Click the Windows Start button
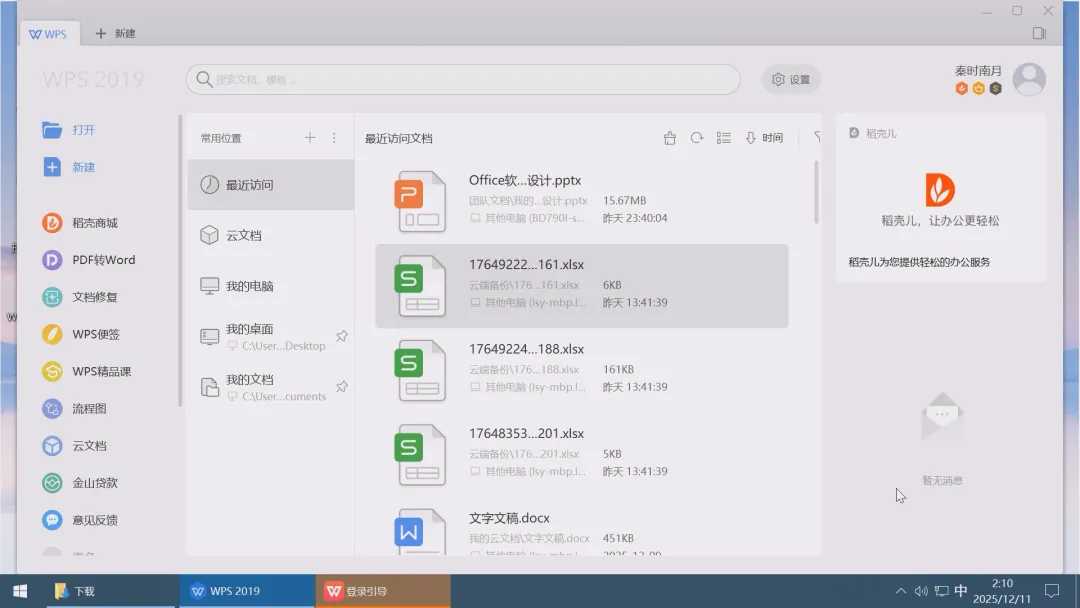The width and height of the screenshot is (1080, 608). 20,591
